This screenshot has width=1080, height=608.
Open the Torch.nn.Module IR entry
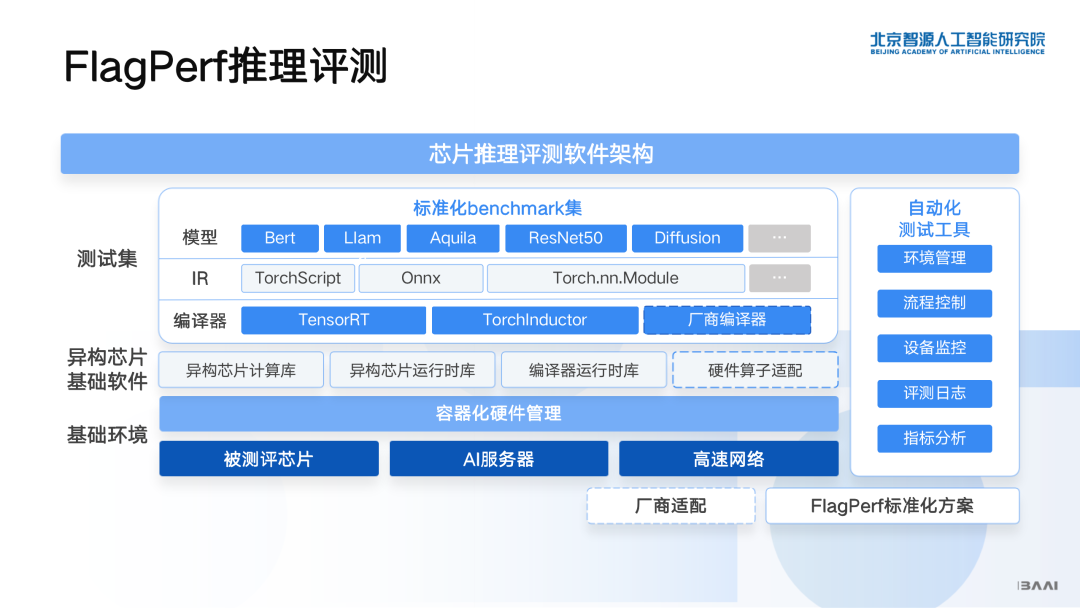click(615, 278)
